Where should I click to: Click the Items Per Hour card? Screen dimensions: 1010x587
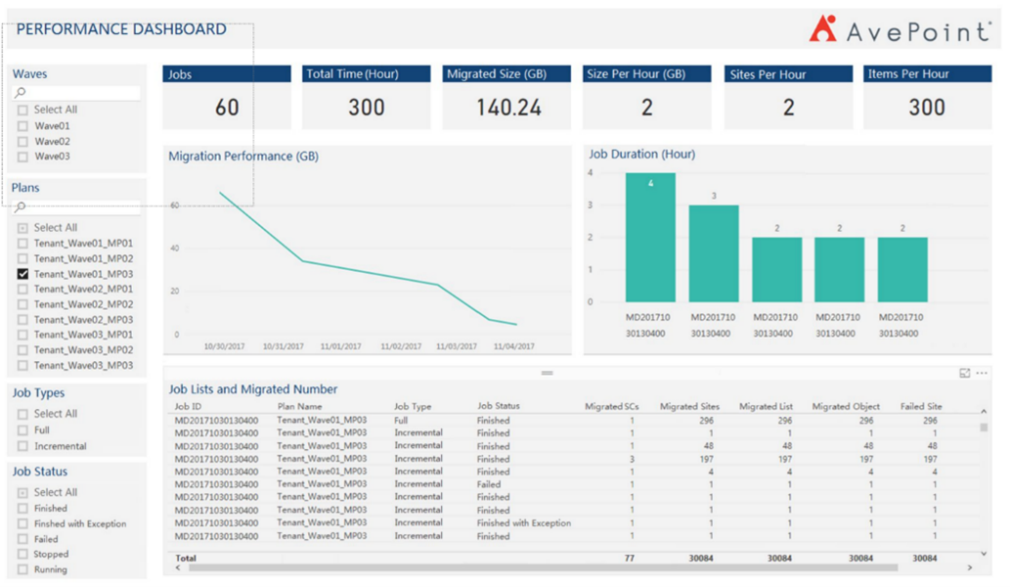928,97
